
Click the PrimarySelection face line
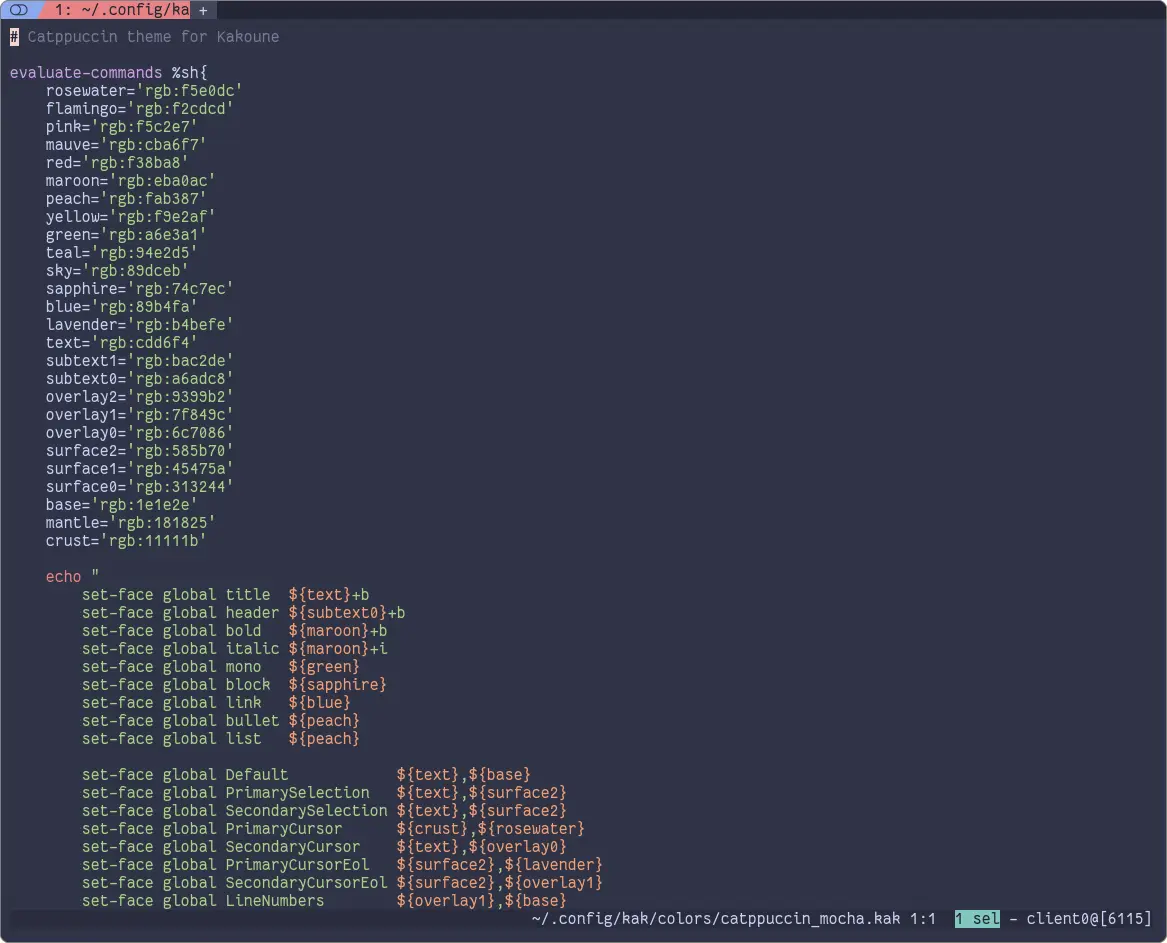324,793
